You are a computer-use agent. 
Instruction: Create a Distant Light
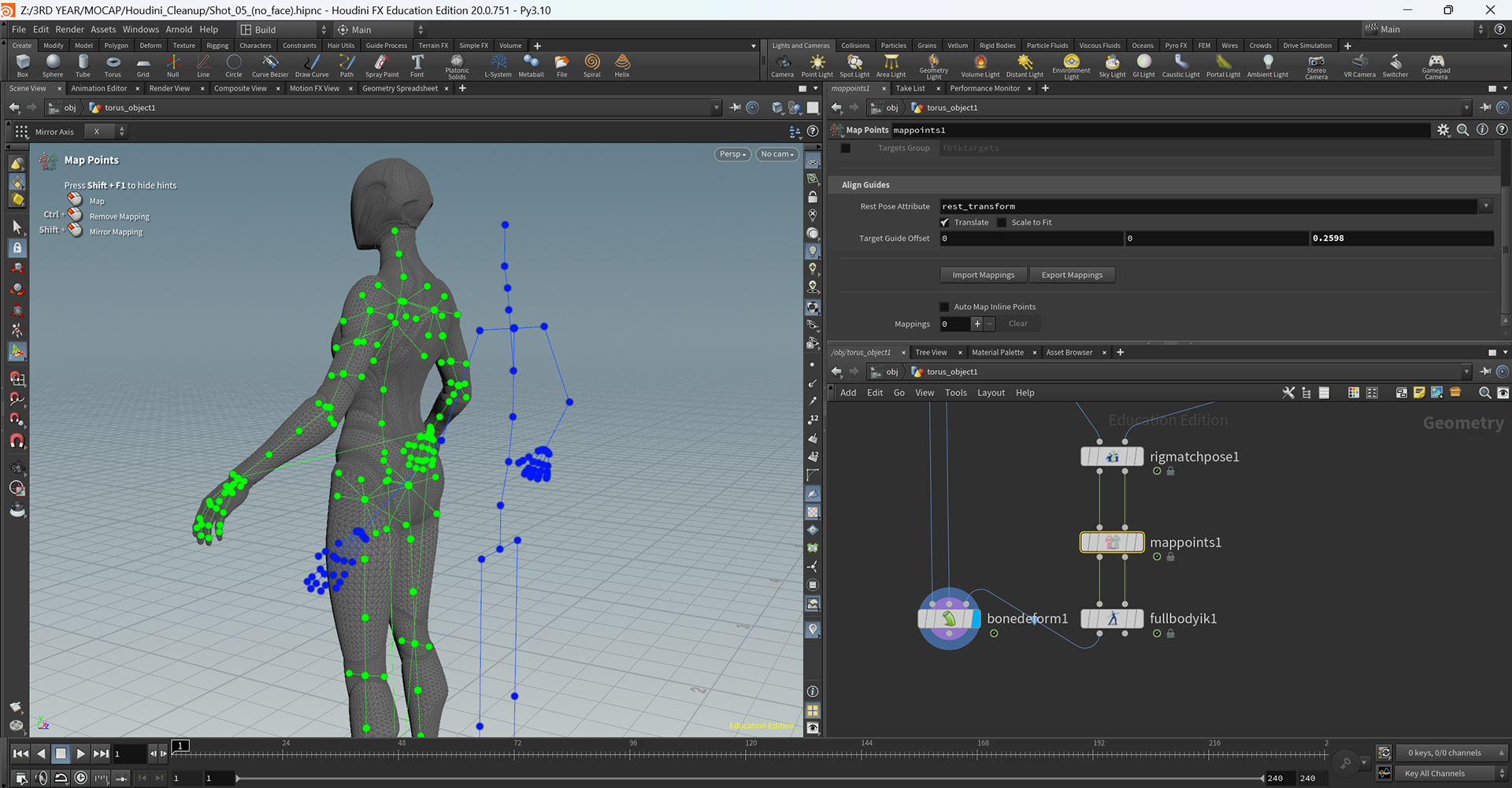[1025, 65]
